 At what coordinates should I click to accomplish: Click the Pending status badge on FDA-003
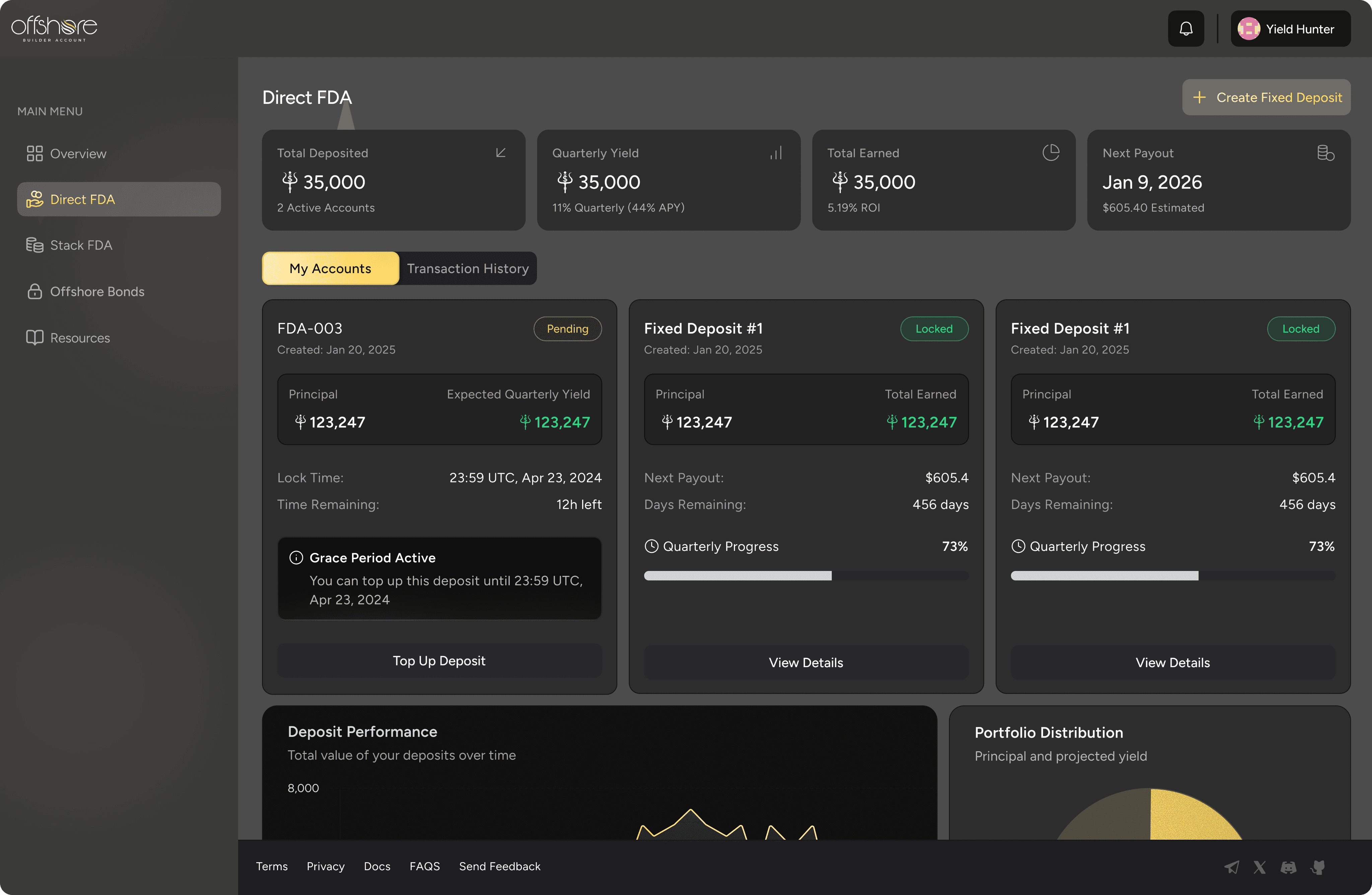pos(567,329)
